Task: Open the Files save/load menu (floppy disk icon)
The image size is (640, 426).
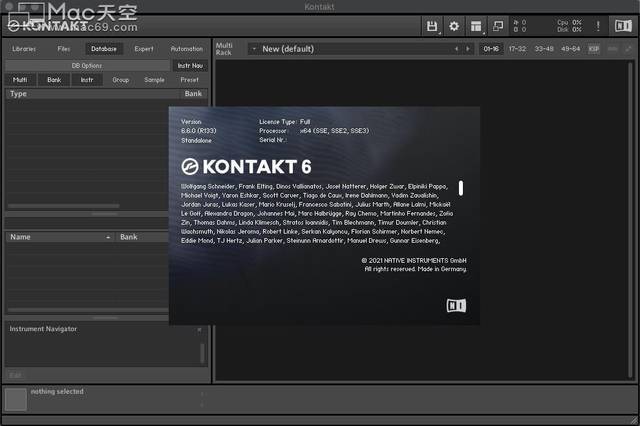Action: (432, 27)
